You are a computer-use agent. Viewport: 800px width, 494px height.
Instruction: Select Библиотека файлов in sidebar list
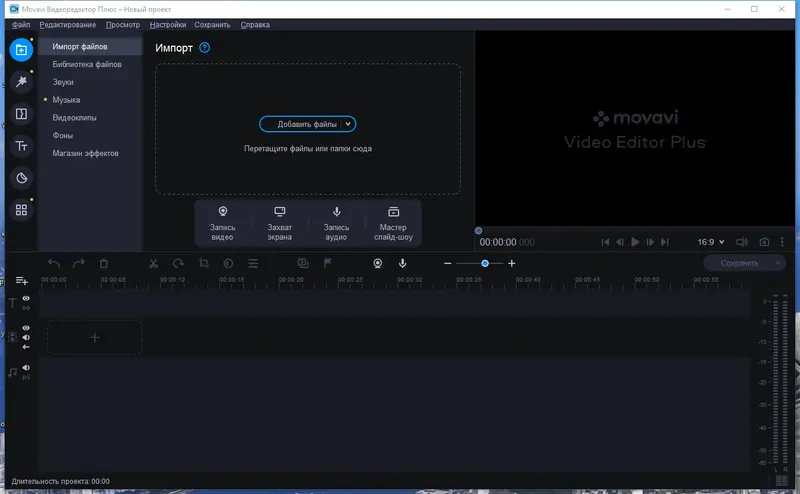coord(87,64)
